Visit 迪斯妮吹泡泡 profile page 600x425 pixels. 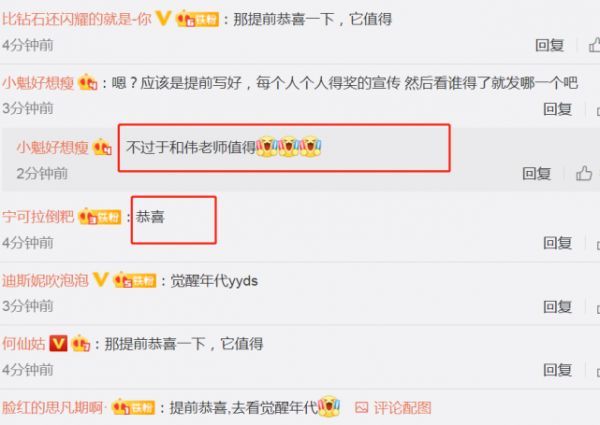(x=46, y=280)
